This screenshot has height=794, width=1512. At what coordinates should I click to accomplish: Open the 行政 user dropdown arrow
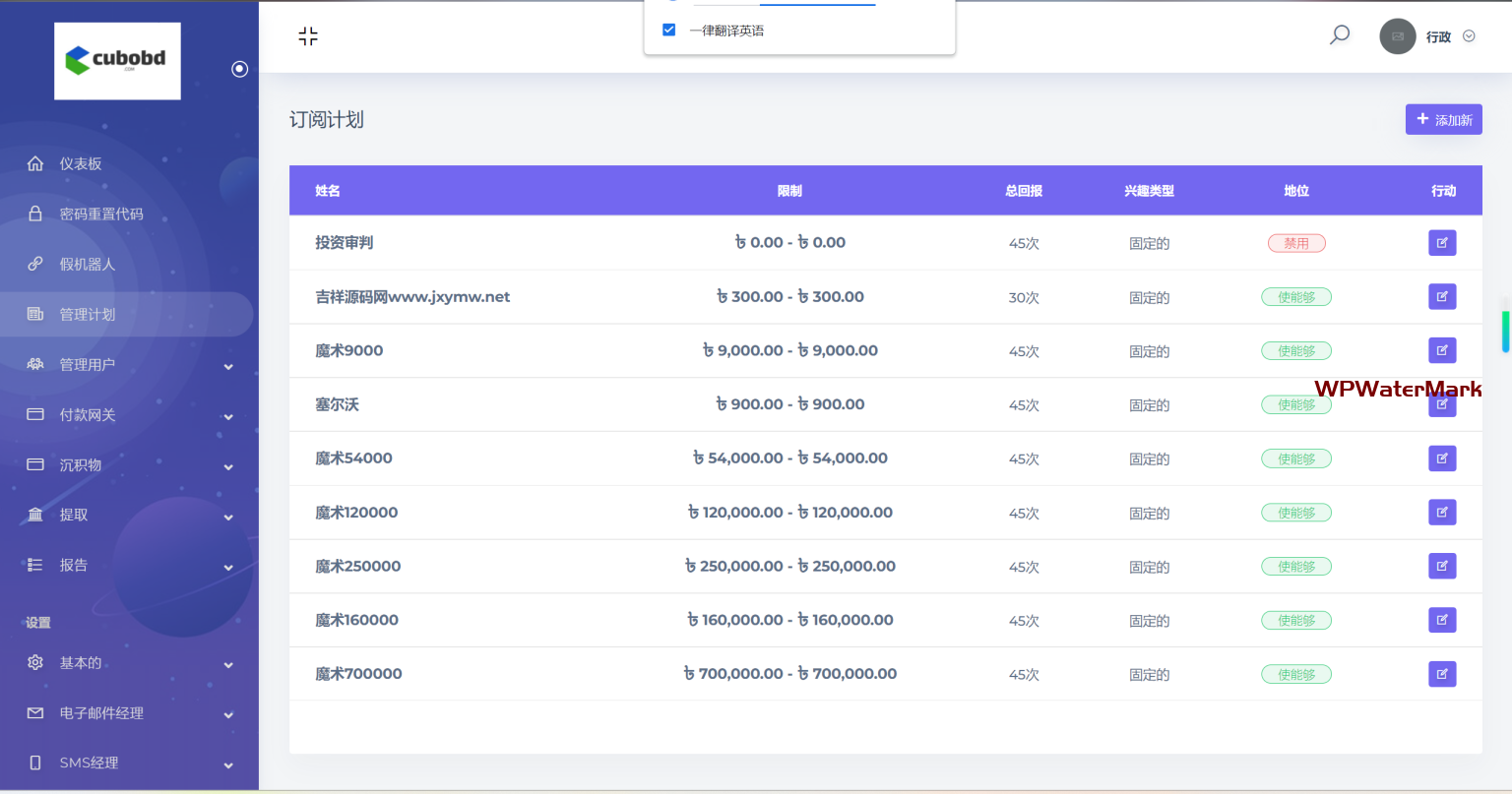point(1469,36)
